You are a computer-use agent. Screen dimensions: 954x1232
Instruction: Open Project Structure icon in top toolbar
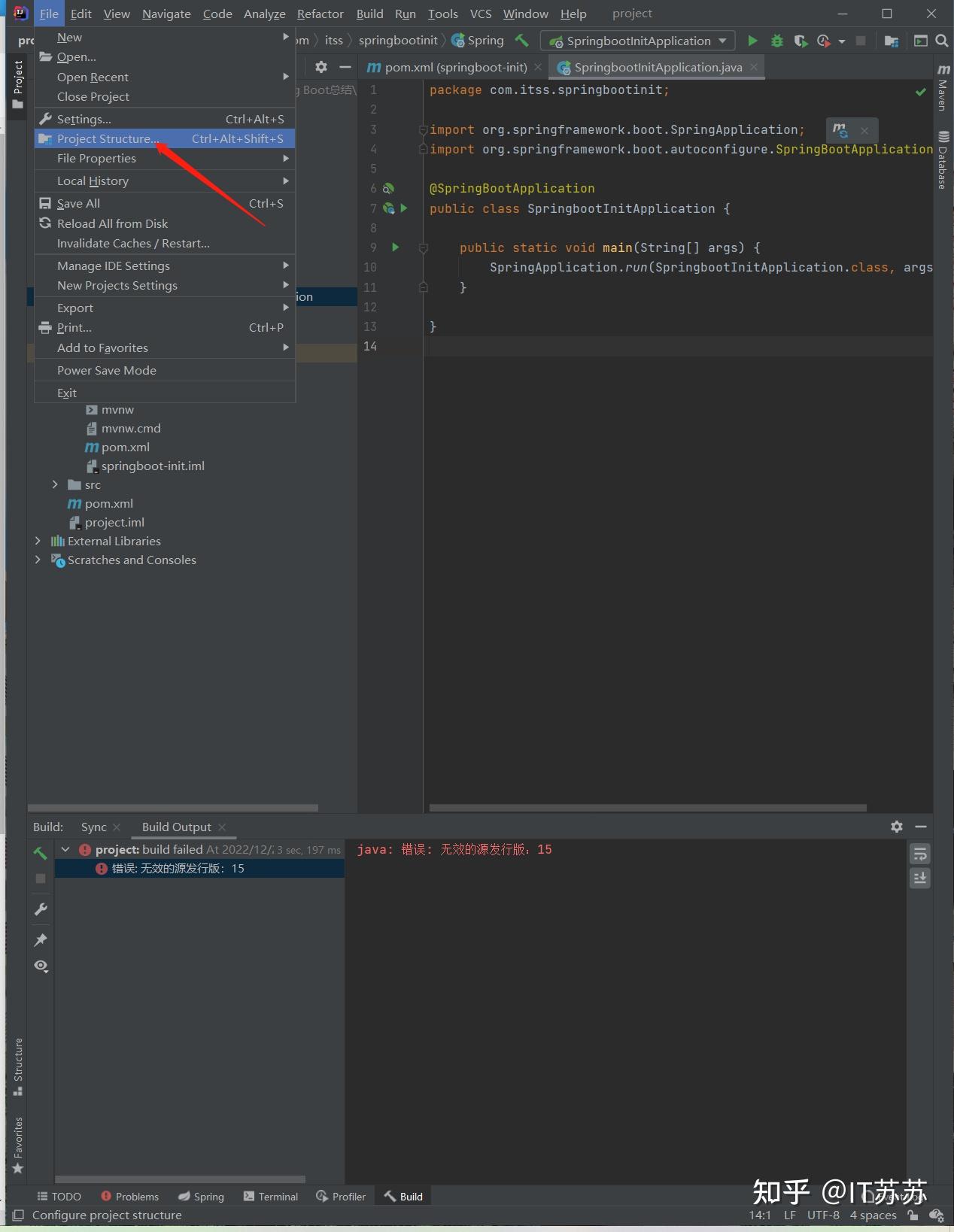click(892, 41)
